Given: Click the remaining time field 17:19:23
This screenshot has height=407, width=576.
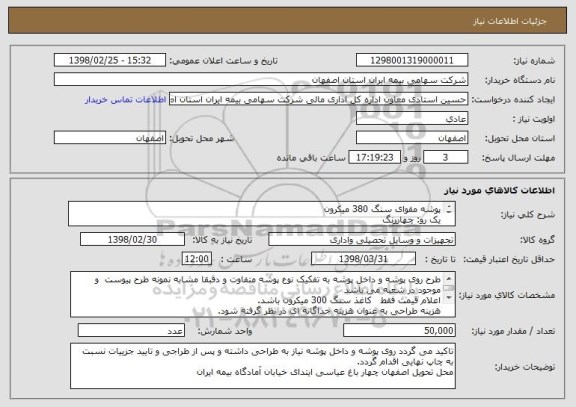Looking at the screenshot, I should (x=374, y=158).
